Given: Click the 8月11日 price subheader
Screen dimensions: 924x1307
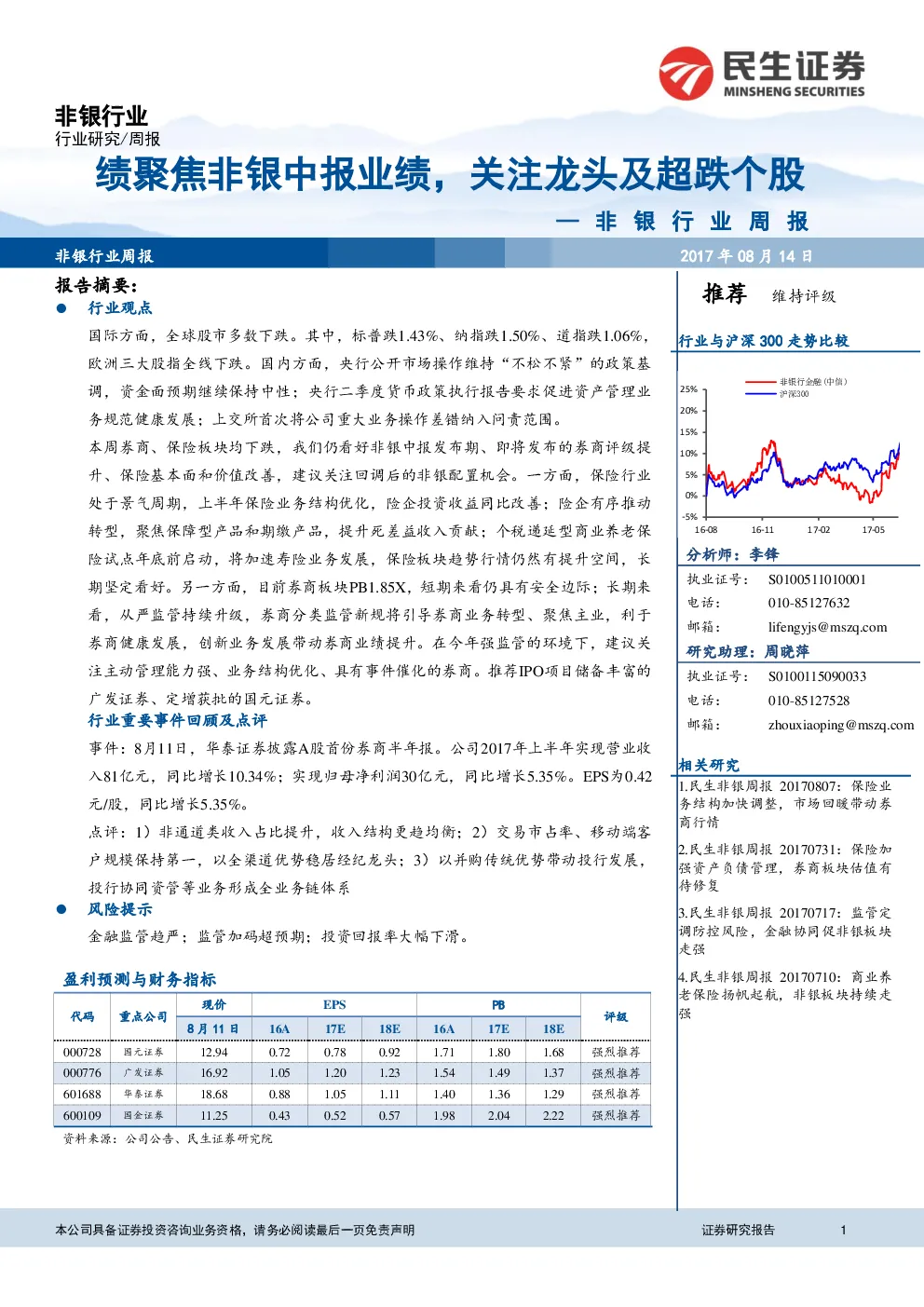Looking at the screenshot, I should pos(213,1029).
